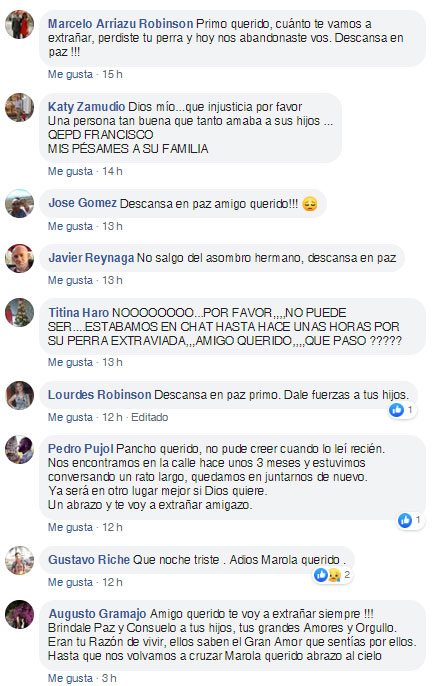Click Me gusta under Titina Haro's comment

click(x=70, y=362)
